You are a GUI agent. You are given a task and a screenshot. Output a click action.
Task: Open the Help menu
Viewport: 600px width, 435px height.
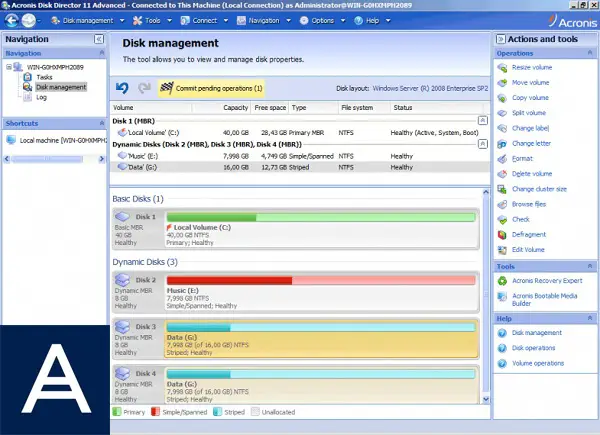(372, 21)
